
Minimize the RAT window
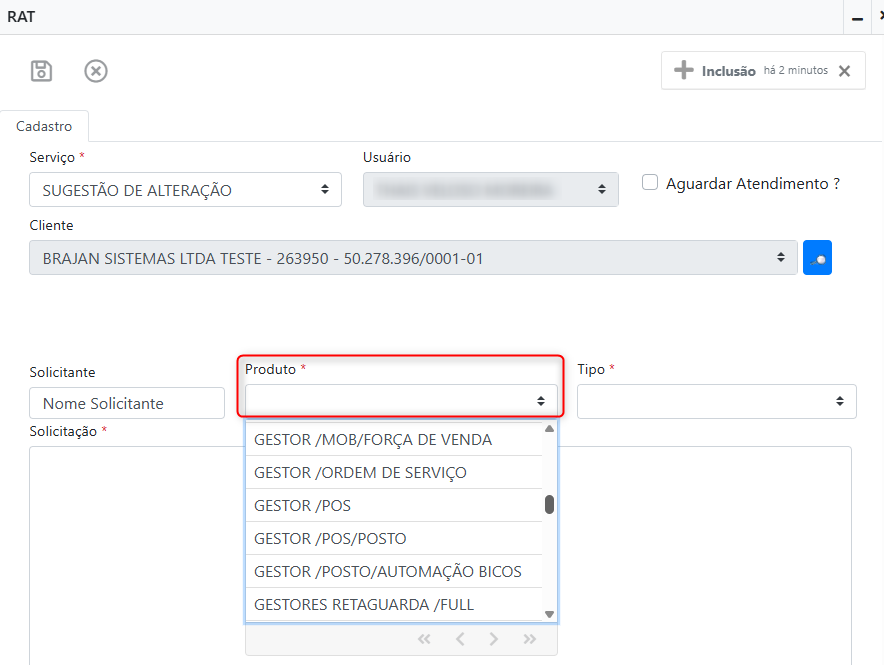click(858, 19)
